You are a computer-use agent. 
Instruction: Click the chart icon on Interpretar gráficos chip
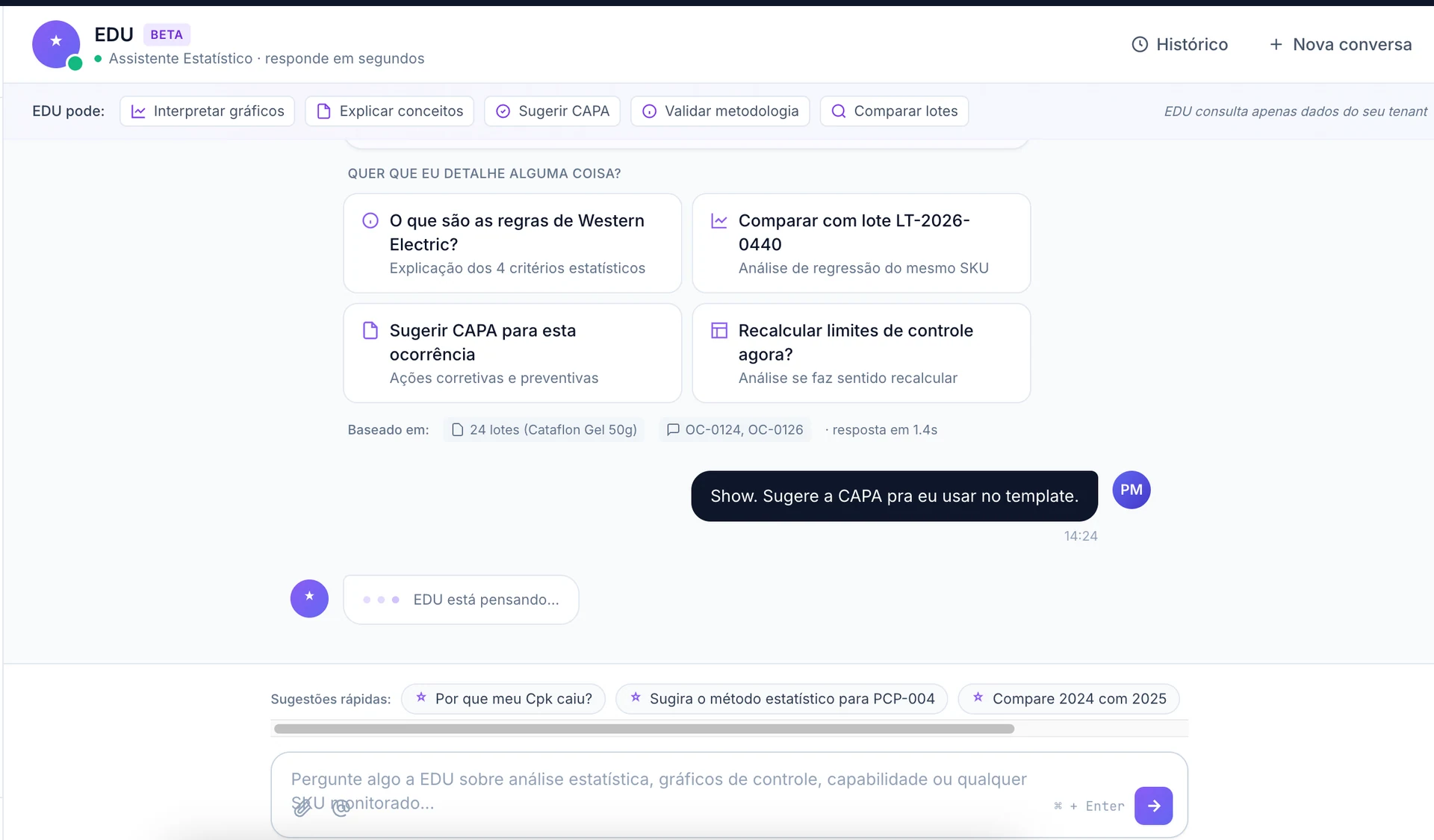pos(138,111)
